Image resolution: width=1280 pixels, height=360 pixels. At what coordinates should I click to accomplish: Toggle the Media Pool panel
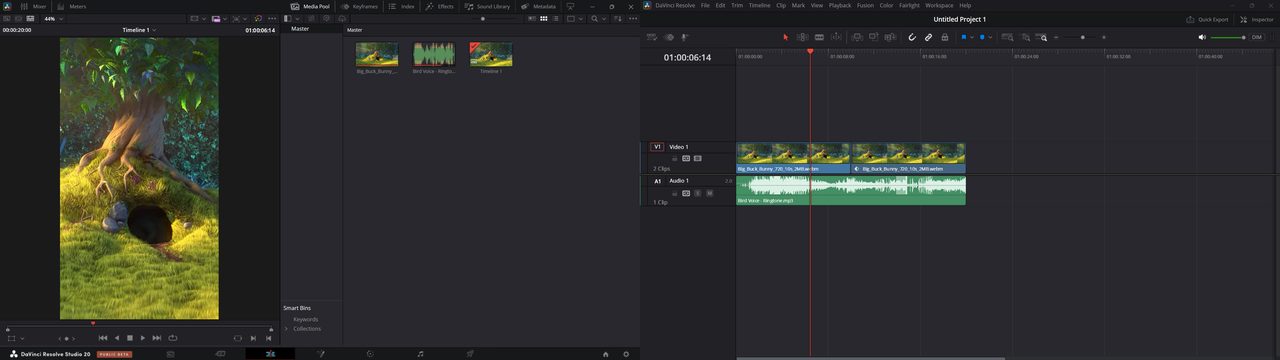tap(309, 6)
